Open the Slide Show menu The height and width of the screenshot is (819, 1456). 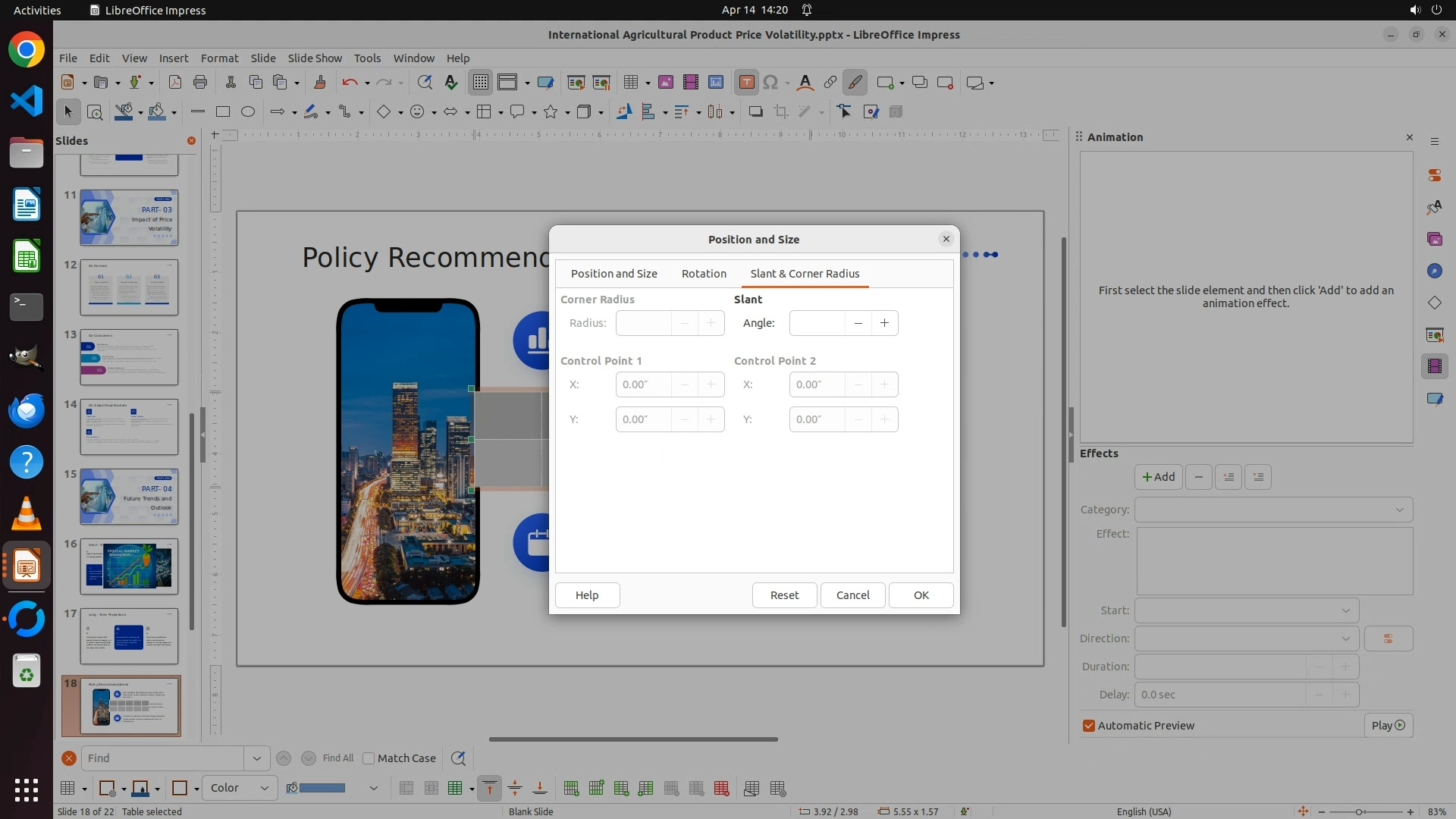(x=315, y=58)
